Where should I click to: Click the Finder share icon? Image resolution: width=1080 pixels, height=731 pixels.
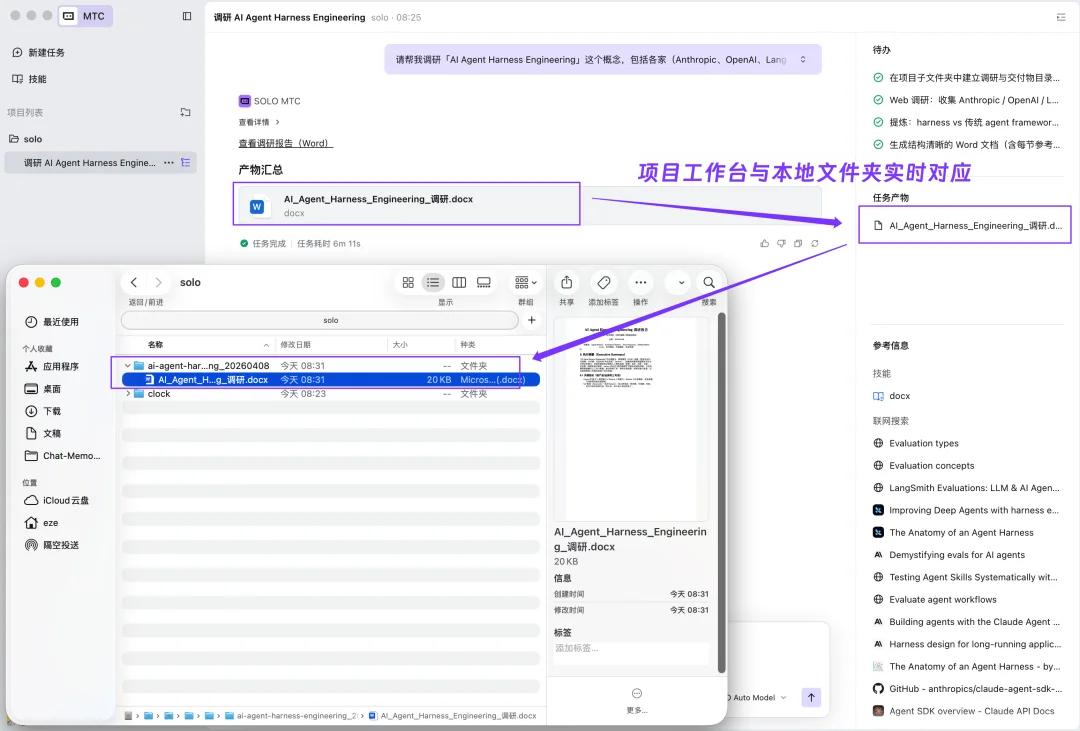(x=566, y=282)
